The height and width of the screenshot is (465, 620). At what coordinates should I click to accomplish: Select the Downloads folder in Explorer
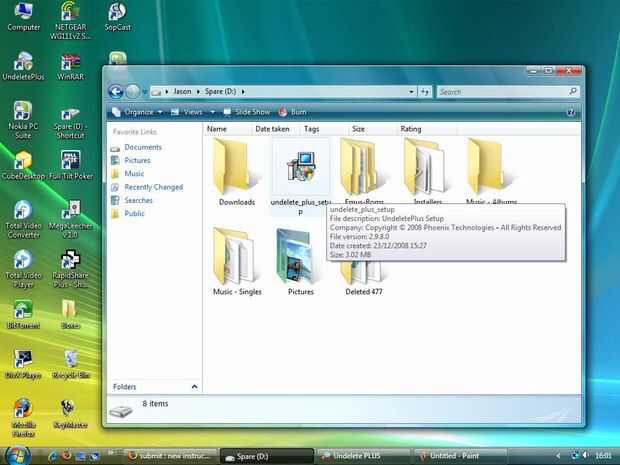pyautogui.click(x=236, y=172)
